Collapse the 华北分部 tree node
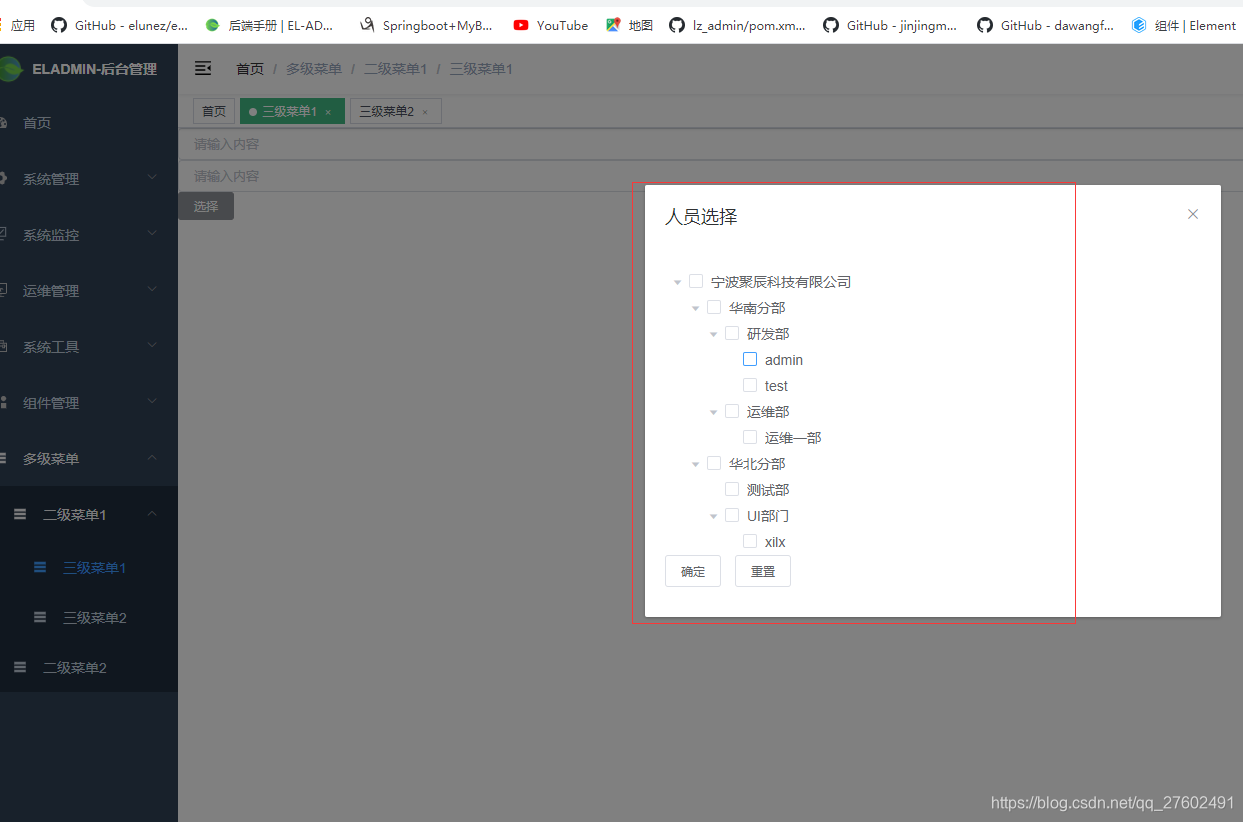The width and height of the screenshot is (1243, 822). point(696,464)
